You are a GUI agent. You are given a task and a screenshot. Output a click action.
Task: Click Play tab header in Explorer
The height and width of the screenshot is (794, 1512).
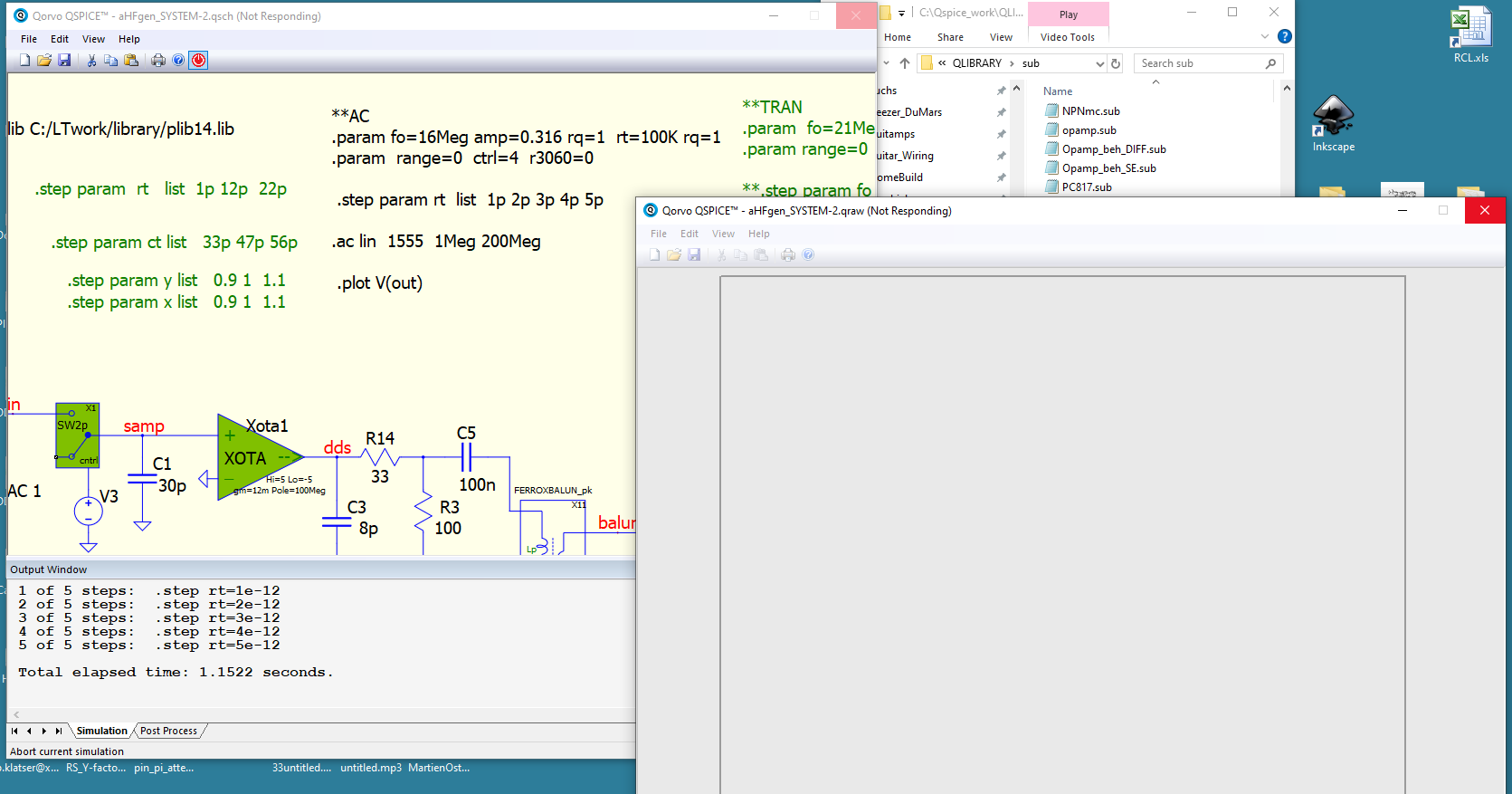1069,14
